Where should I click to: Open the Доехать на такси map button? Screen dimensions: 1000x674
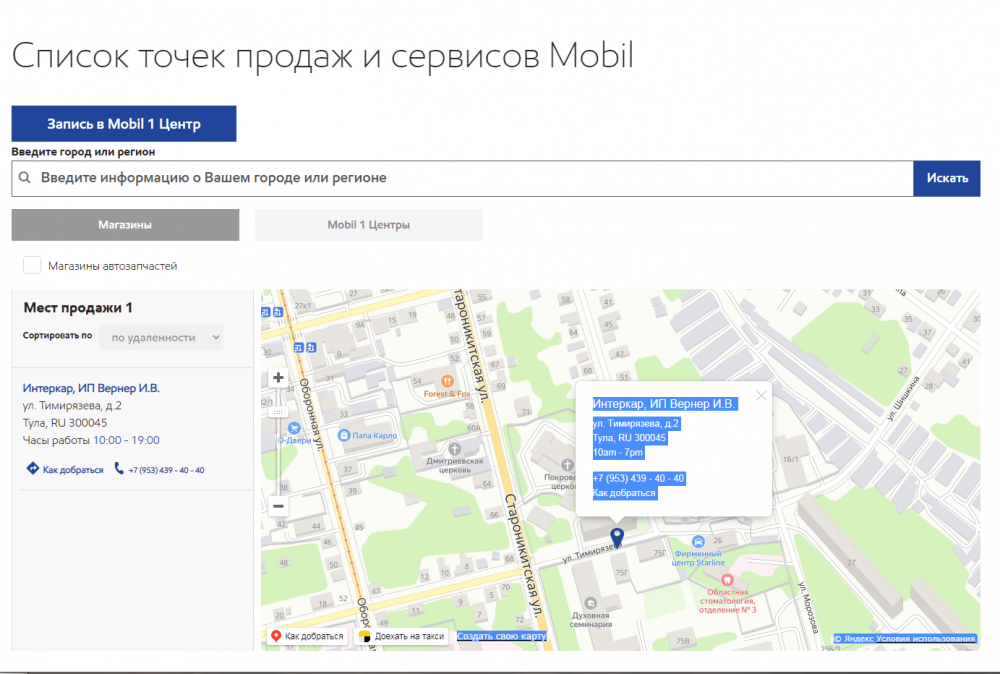click(x=401, y=636)
